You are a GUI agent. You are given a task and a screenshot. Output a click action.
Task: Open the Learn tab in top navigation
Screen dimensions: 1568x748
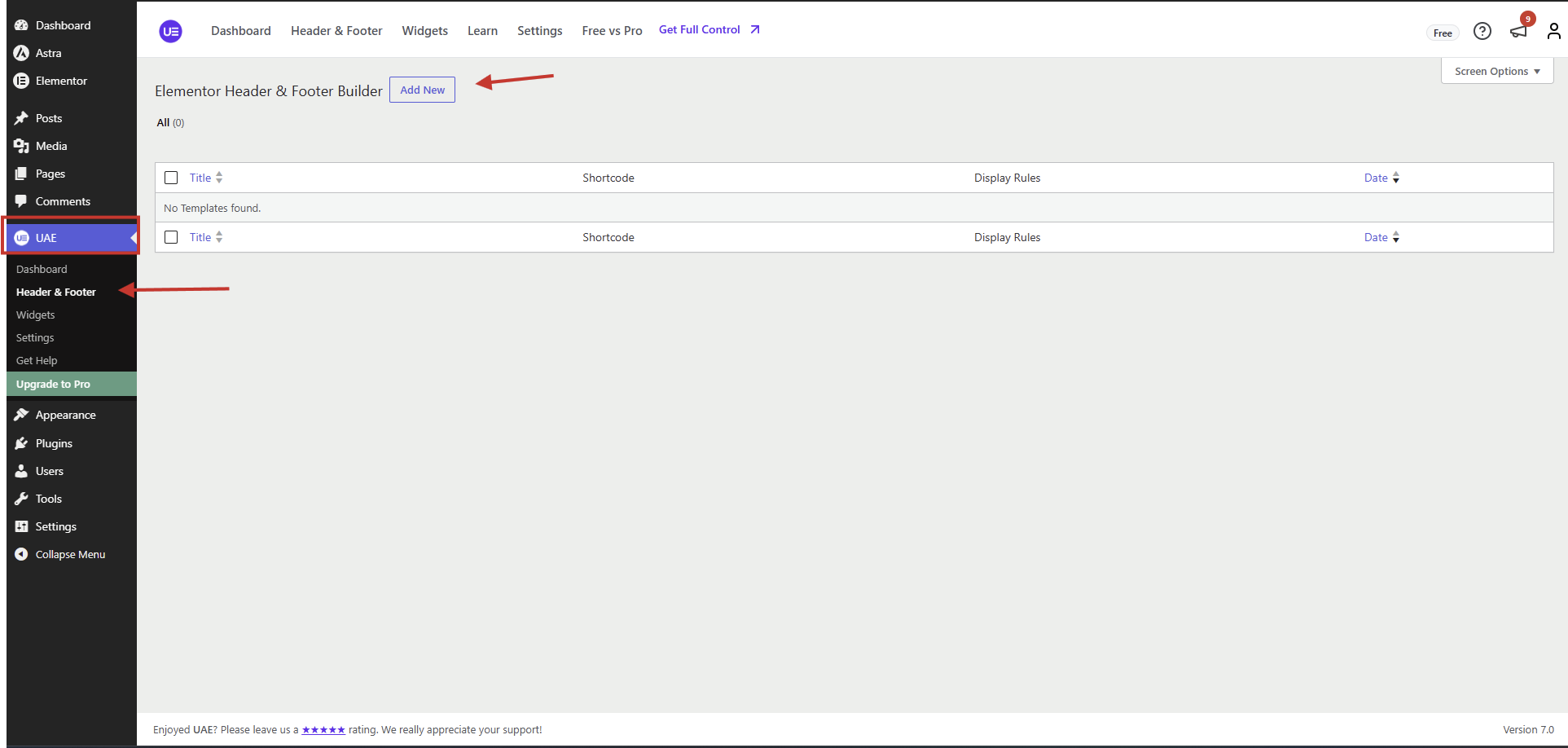[482, 31]
